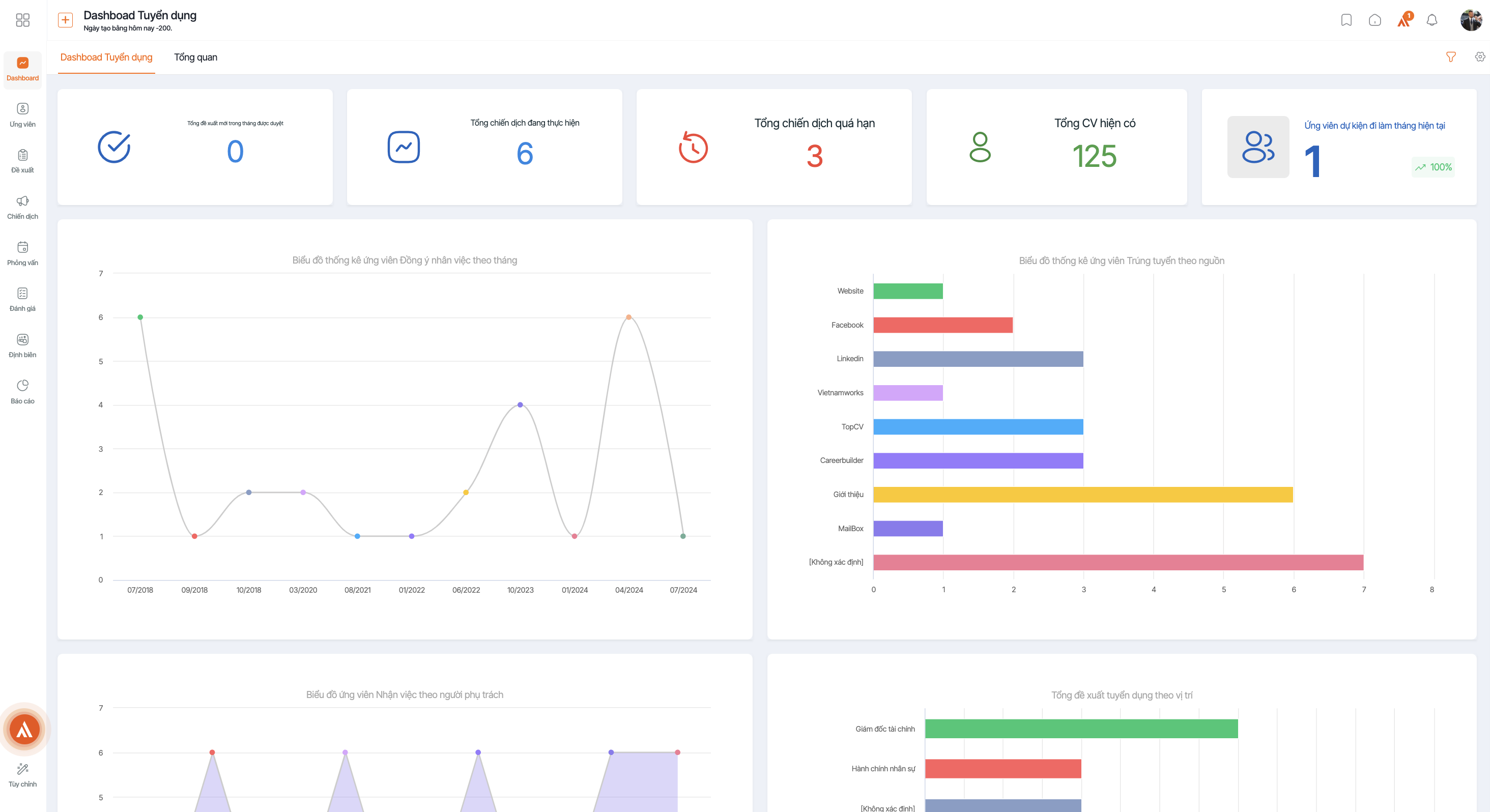Image resolution: width=1490 pixels, height=812 pixels.
Task: Click the Tùy chỉnh magic wand icon
Action: tap(22, 769)
